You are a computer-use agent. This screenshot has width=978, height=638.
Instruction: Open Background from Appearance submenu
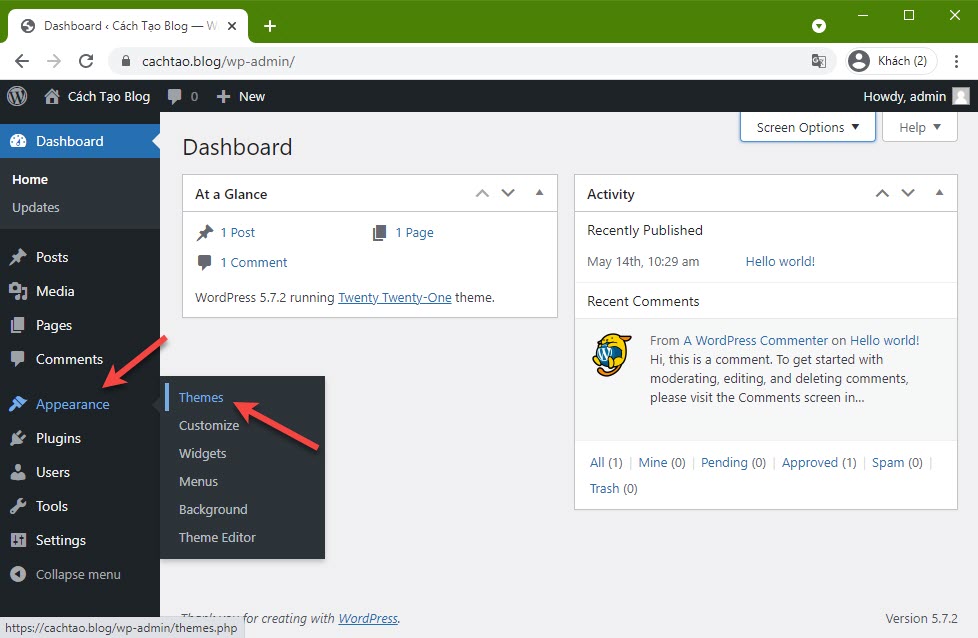[213, 510]
